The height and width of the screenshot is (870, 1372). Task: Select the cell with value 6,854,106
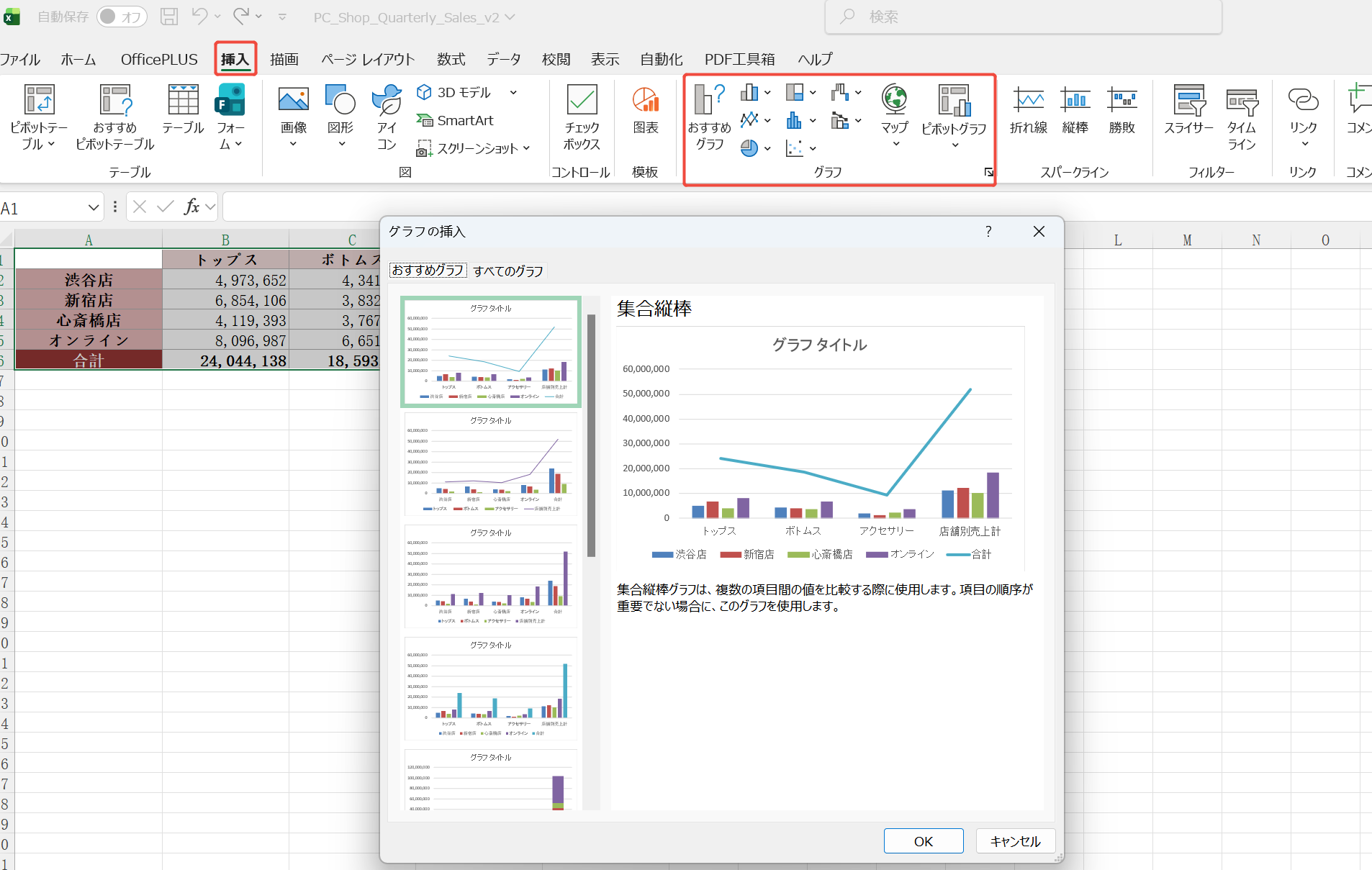point(225,300)
